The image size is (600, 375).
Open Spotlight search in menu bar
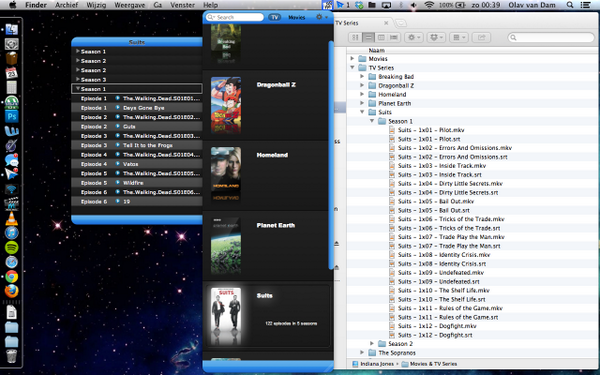tap(570, 5)
